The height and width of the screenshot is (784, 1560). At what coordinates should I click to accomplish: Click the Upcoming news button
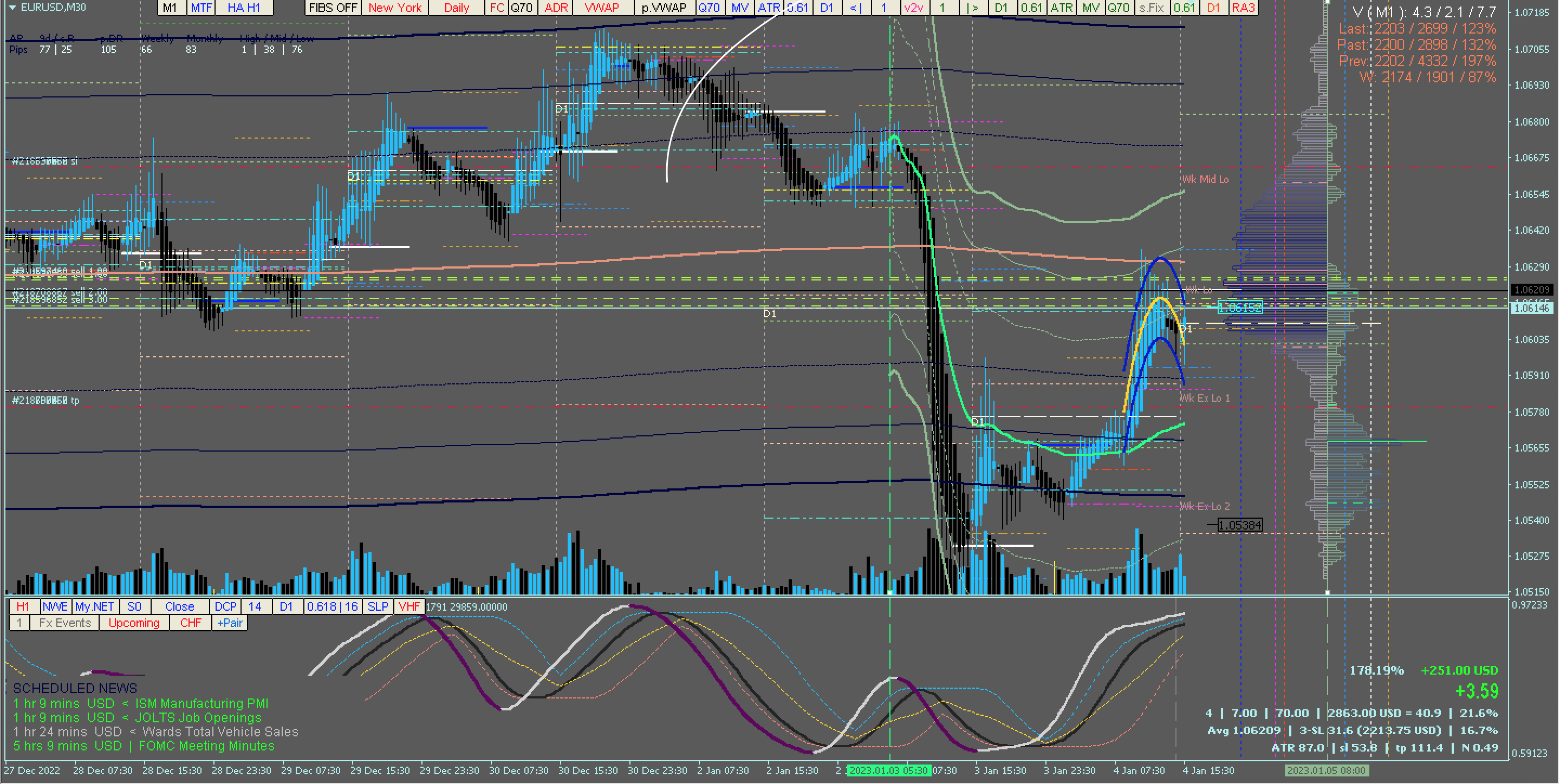click(x=134, y=623)
